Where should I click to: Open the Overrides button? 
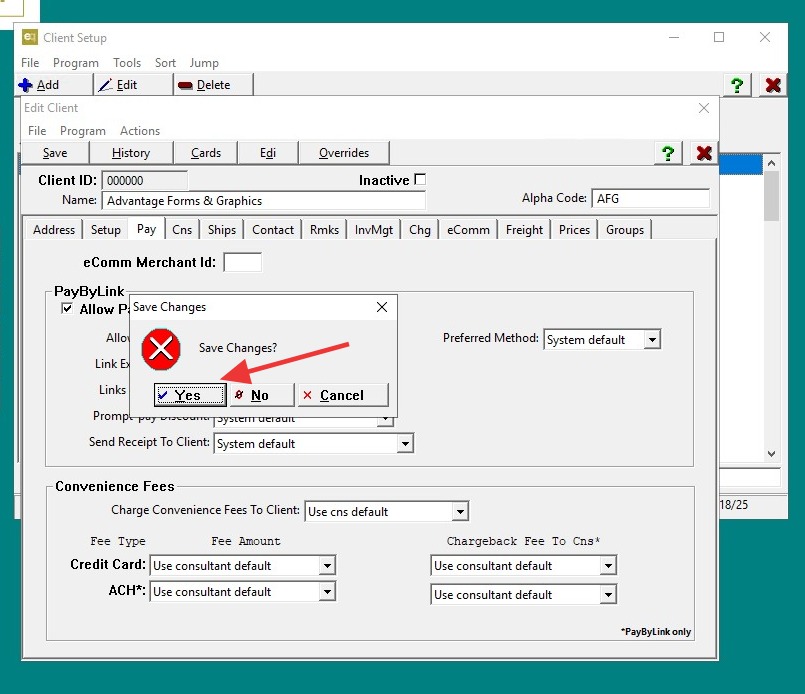coord(344,153)
